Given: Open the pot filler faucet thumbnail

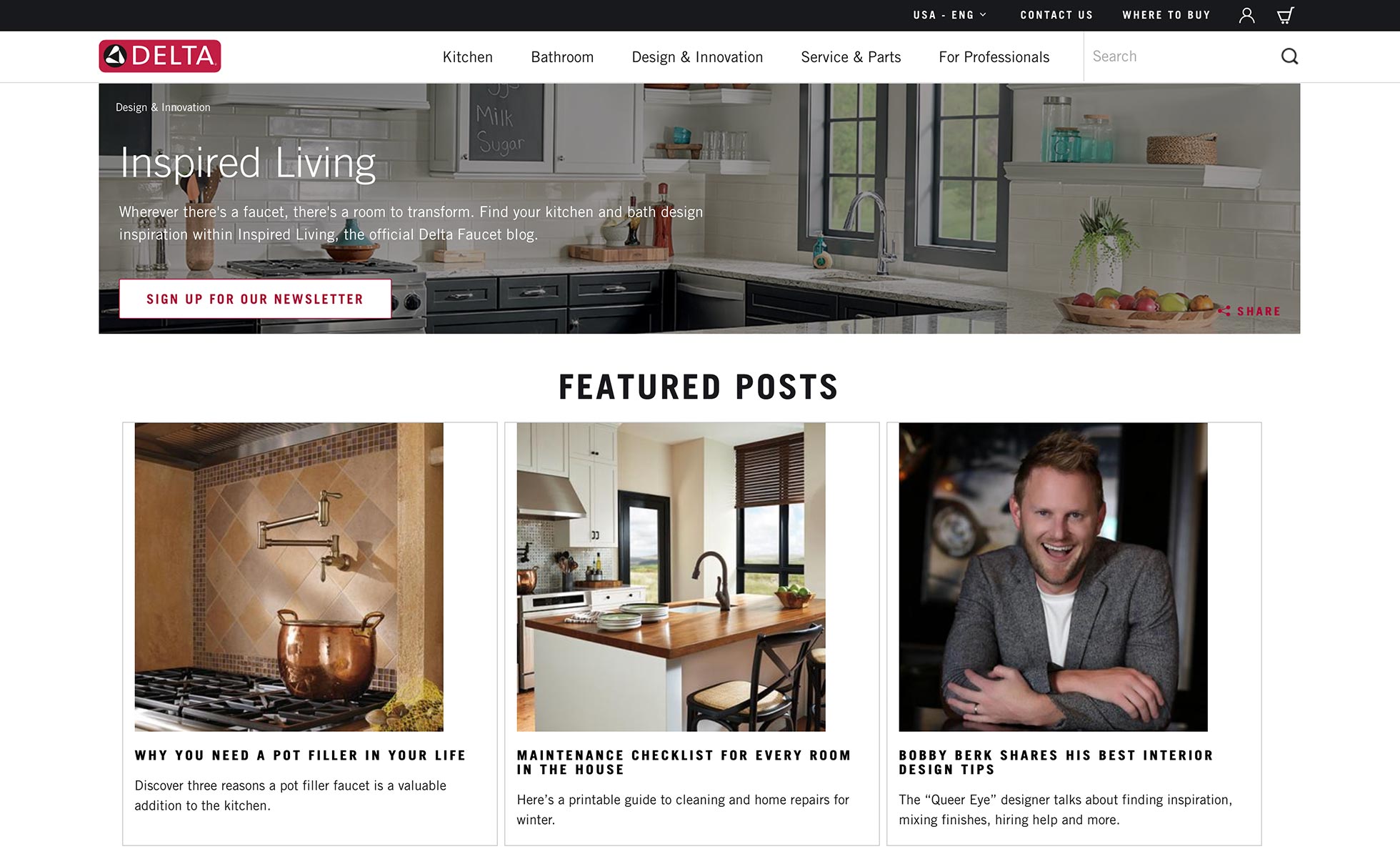Looking at the screenshot, I should coord(289,577).
